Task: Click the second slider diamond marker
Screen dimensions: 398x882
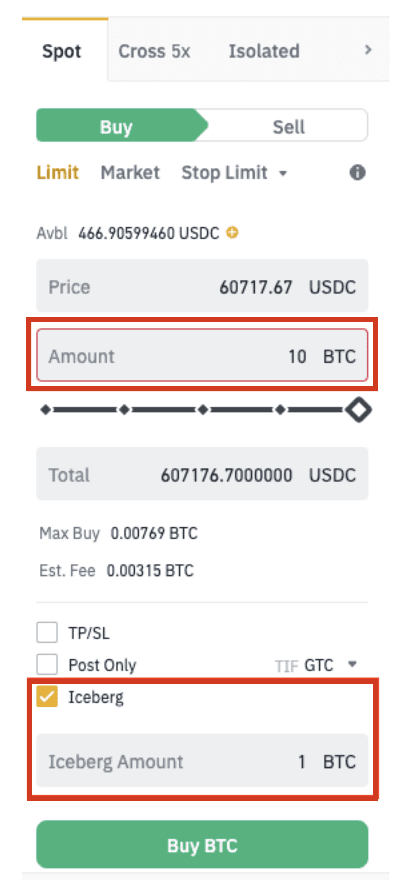Action: 124,410
